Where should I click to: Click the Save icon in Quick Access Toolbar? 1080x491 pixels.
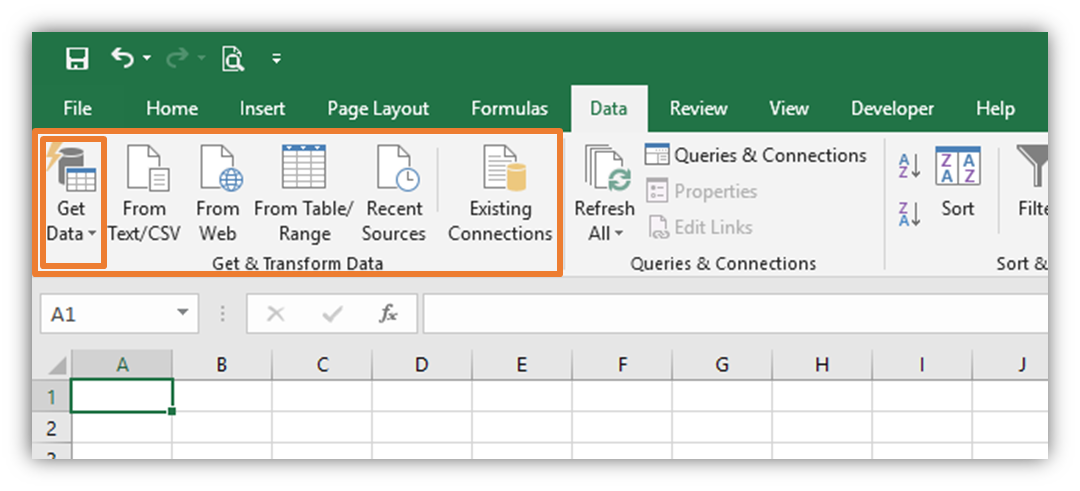(x=77, y=59)
